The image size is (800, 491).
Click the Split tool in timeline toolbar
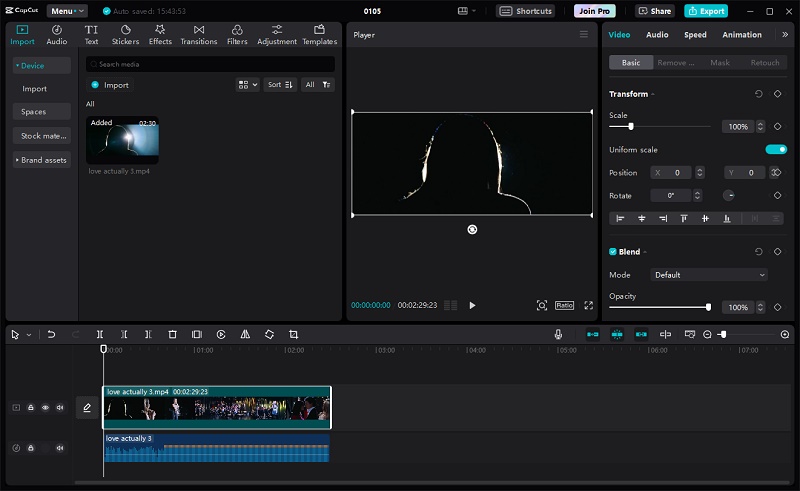(x=100, y=334)
